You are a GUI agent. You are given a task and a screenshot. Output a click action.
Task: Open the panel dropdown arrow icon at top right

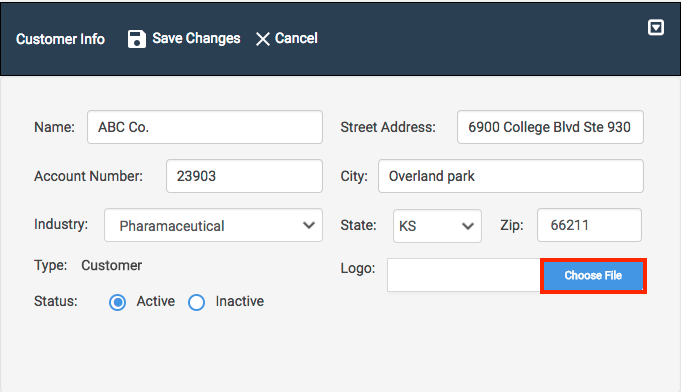pyautogui.click(x=655, y=27)
